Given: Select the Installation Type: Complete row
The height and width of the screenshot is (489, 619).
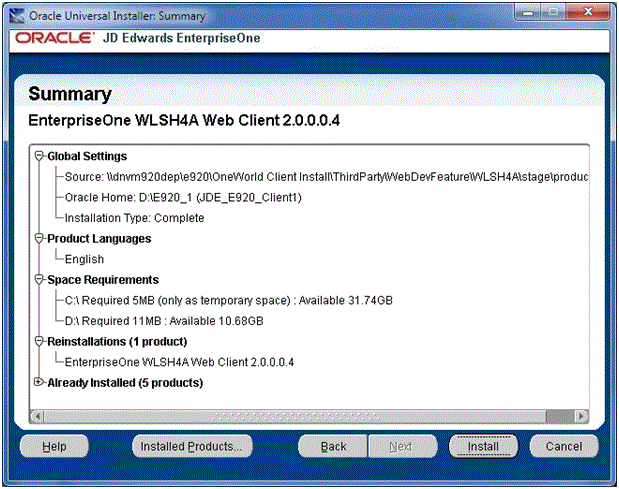Looking at the screenshot, I should 135,218.
